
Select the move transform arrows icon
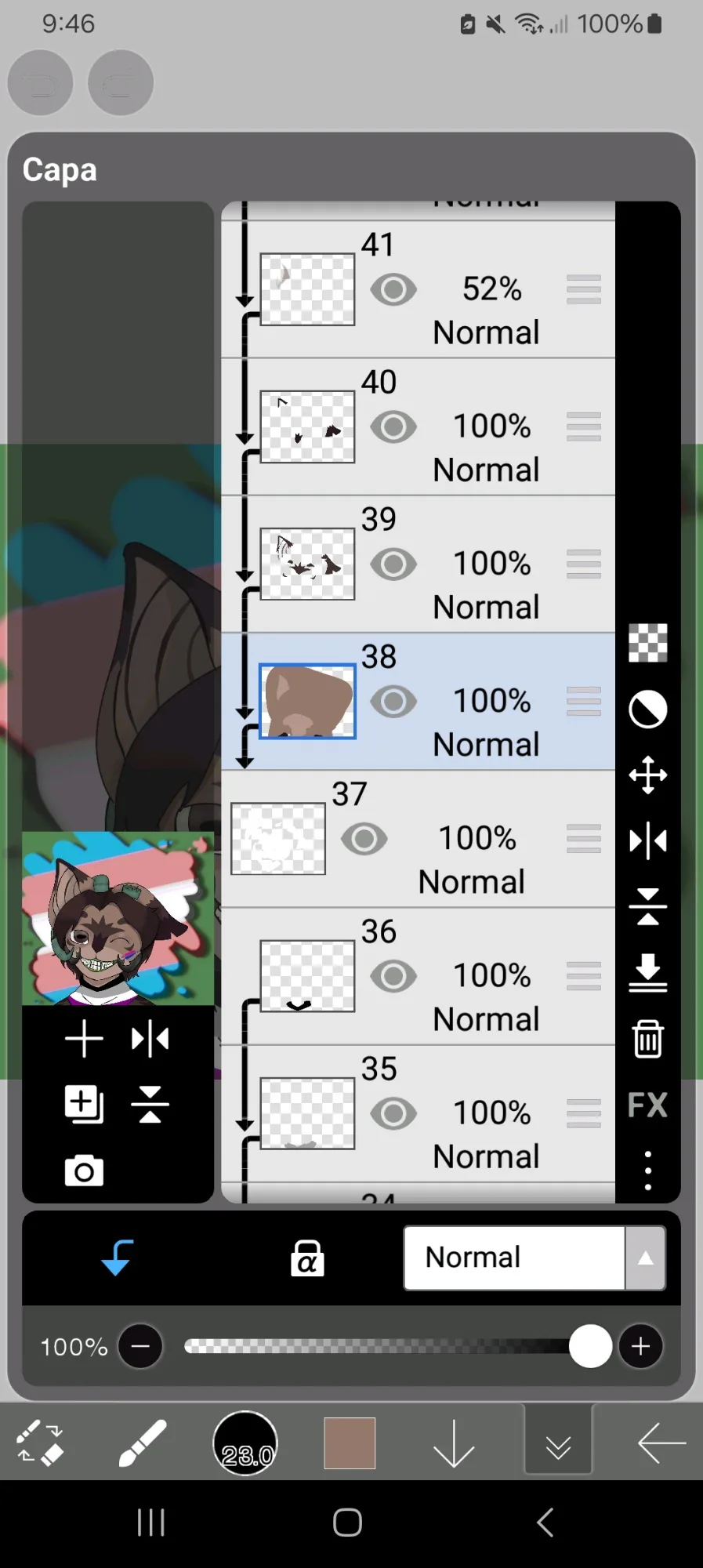coord(647,775)
